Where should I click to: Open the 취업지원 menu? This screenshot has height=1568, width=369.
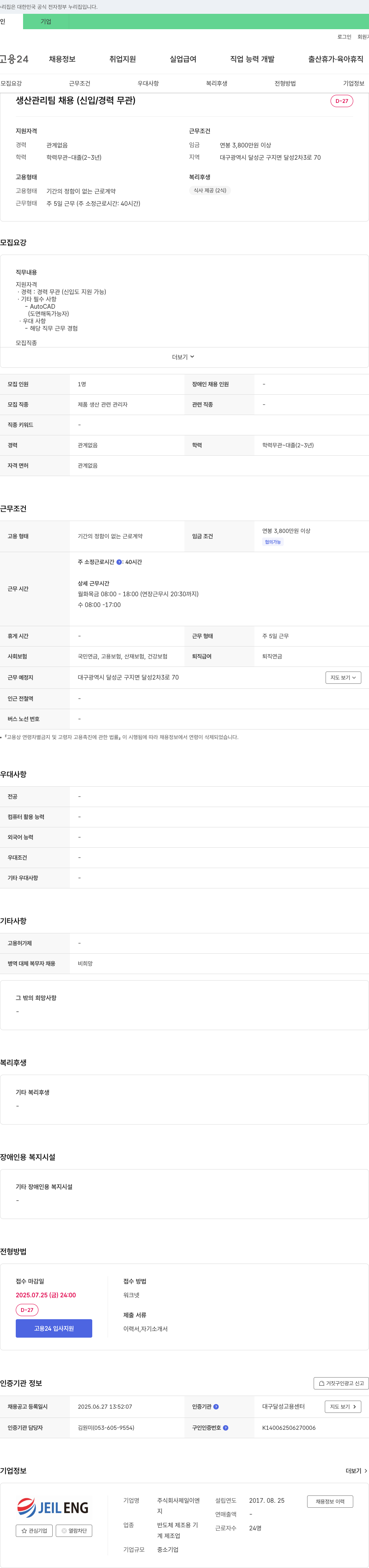tap(122, 59)
